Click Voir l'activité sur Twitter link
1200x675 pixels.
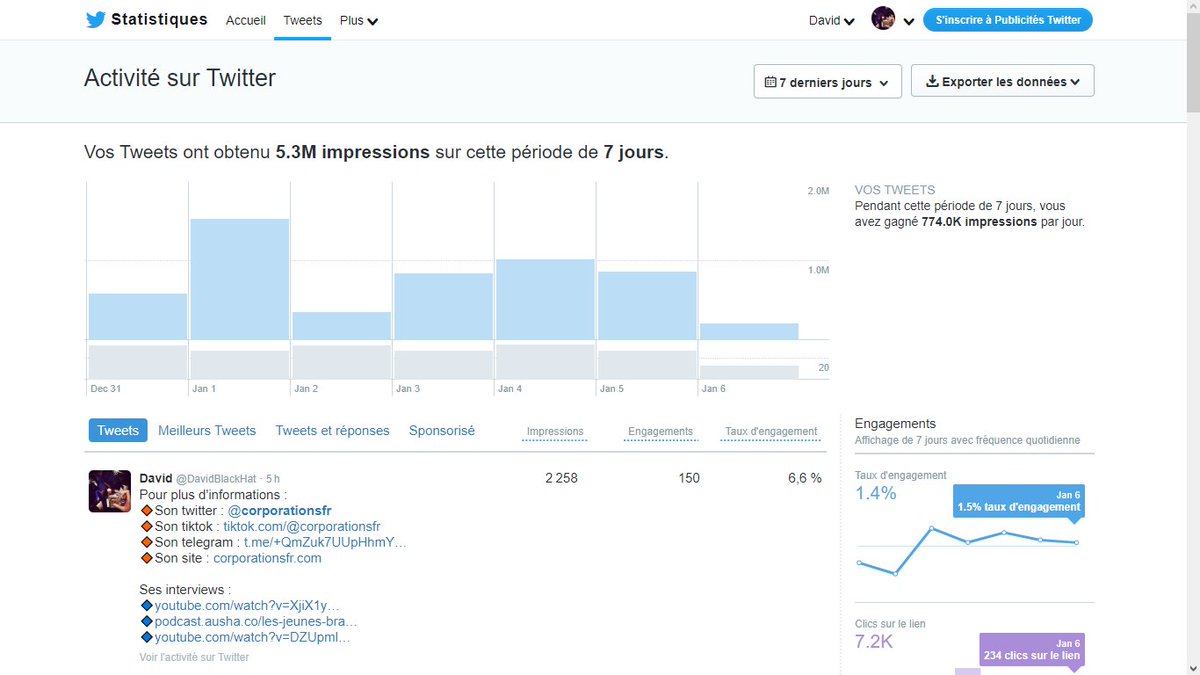click(x=194, y=657)
